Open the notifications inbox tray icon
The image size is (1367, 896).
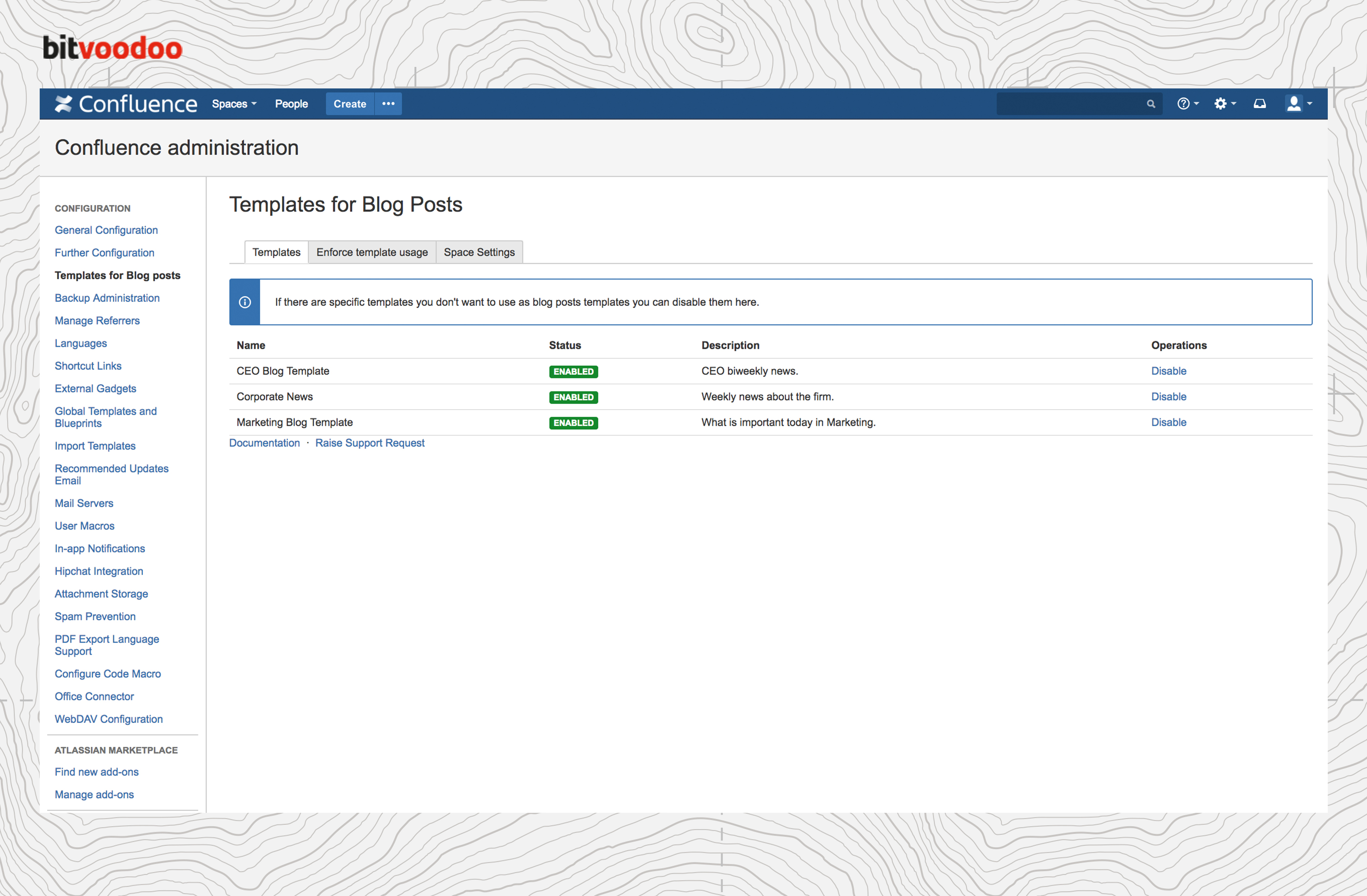click(x=1259, y=104)
